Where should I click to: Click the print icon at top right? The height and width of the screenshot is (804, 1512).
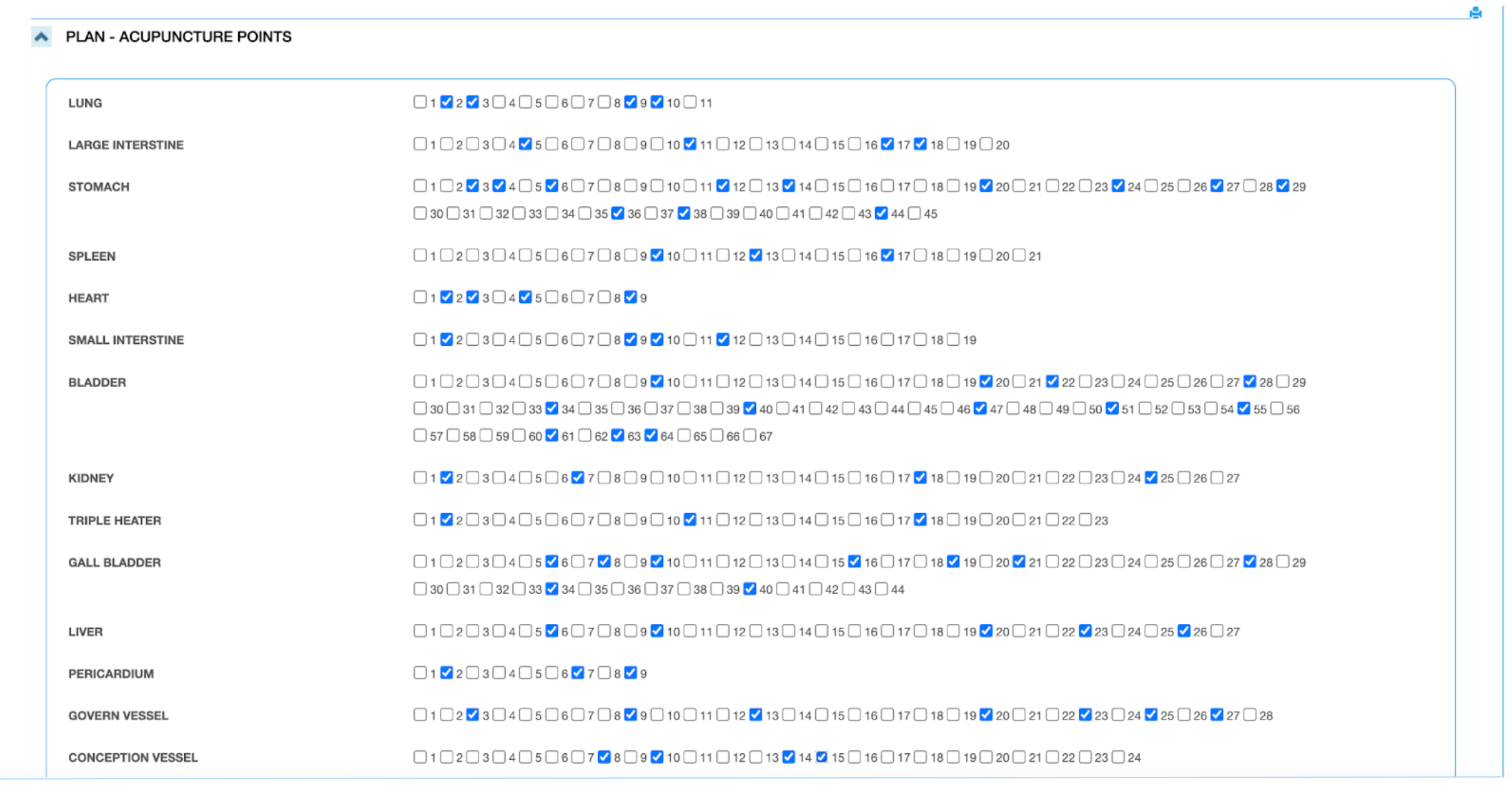pyautogui.click(x=1475, y=13)
